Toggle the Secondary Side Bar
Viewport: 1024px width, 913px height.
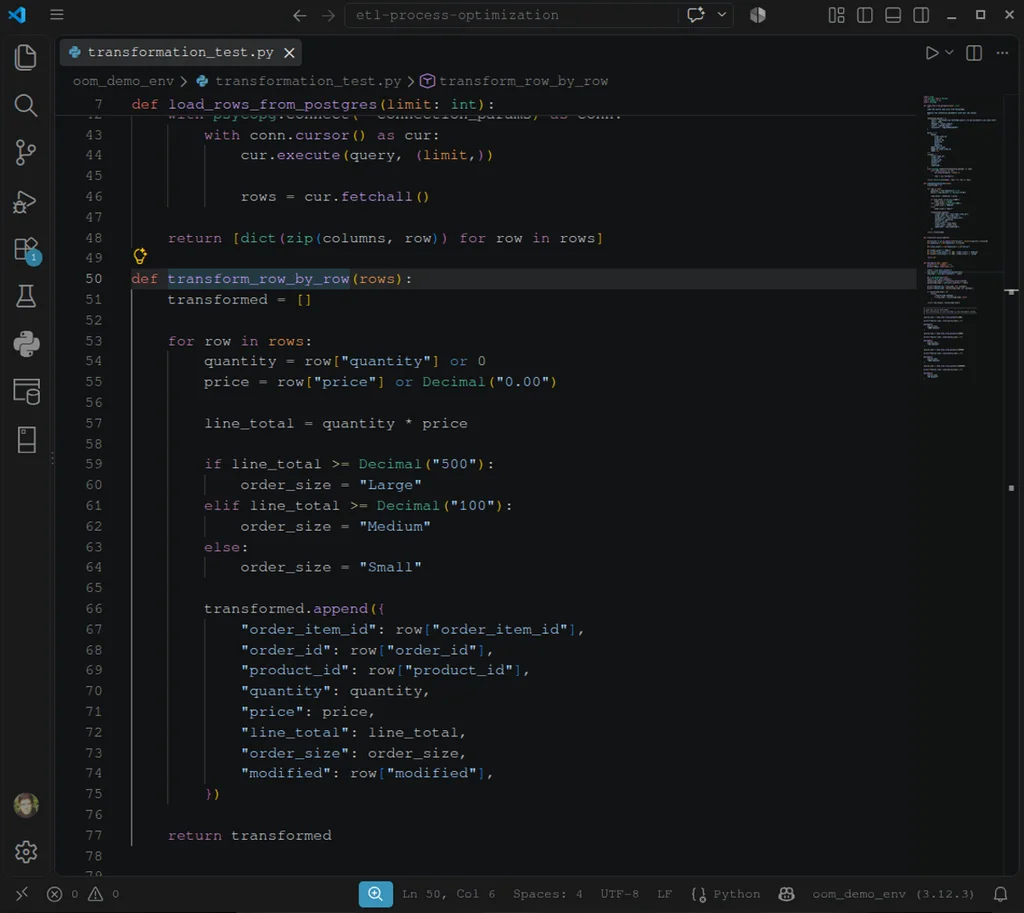921,15
